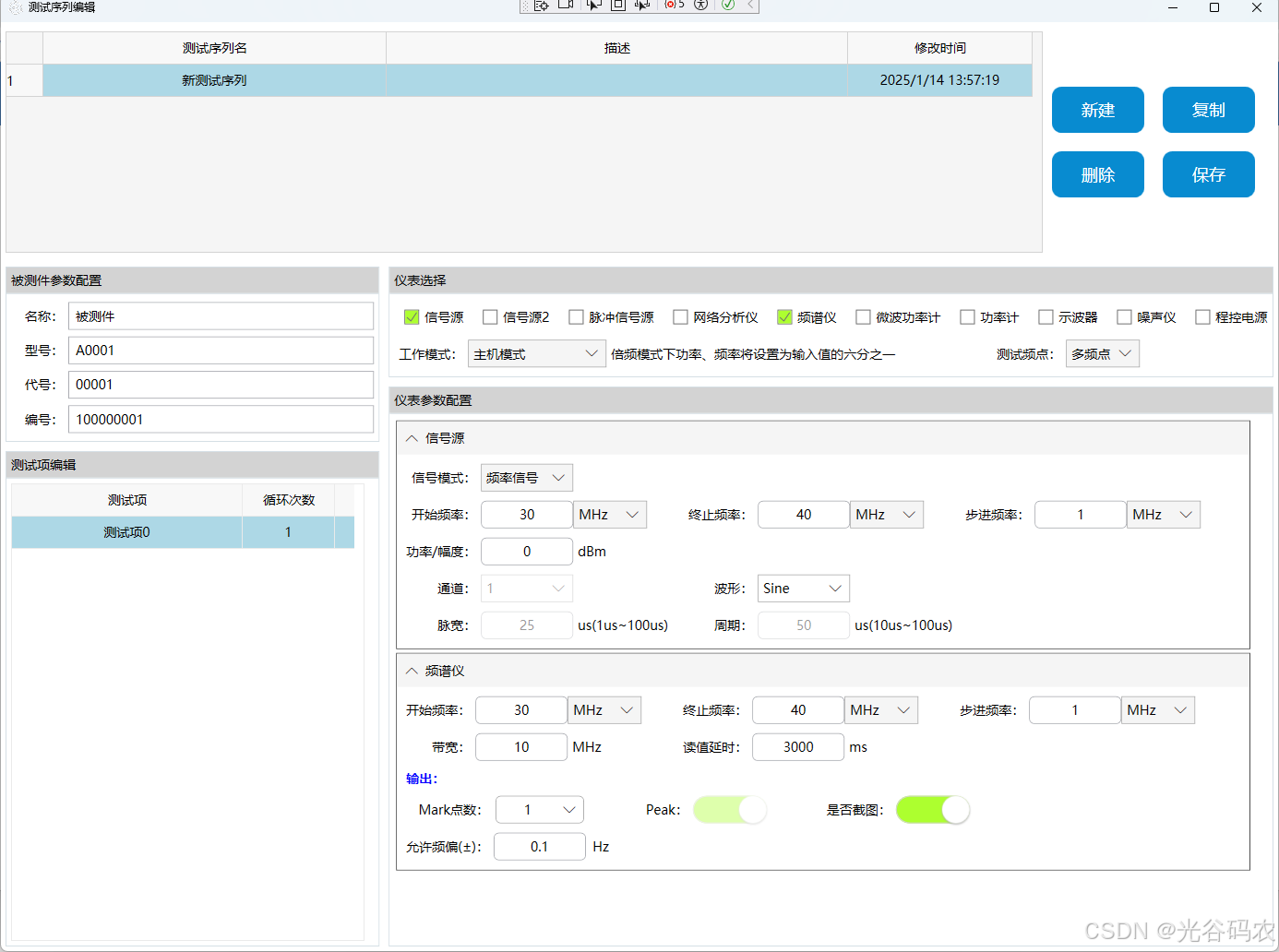The height and width of the screenshot is (952, 1279).
Task: Enable the 示波器 checkbox
Action: pyautogui.click(x=1046, y=317)
